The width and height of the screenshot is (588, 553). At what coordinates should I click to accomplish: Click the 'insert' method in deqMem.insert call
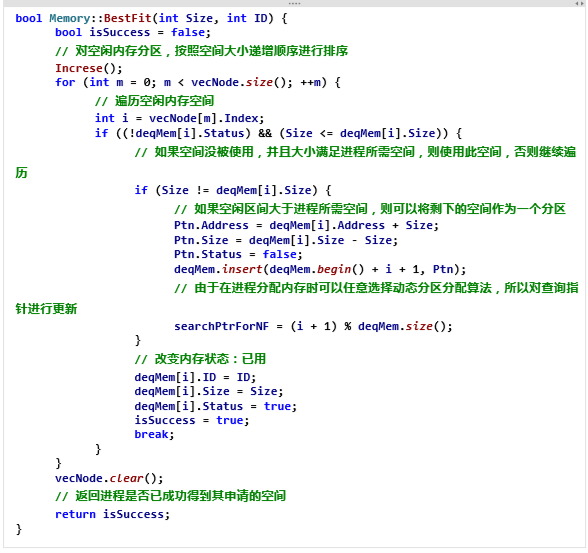coord(242,269)
